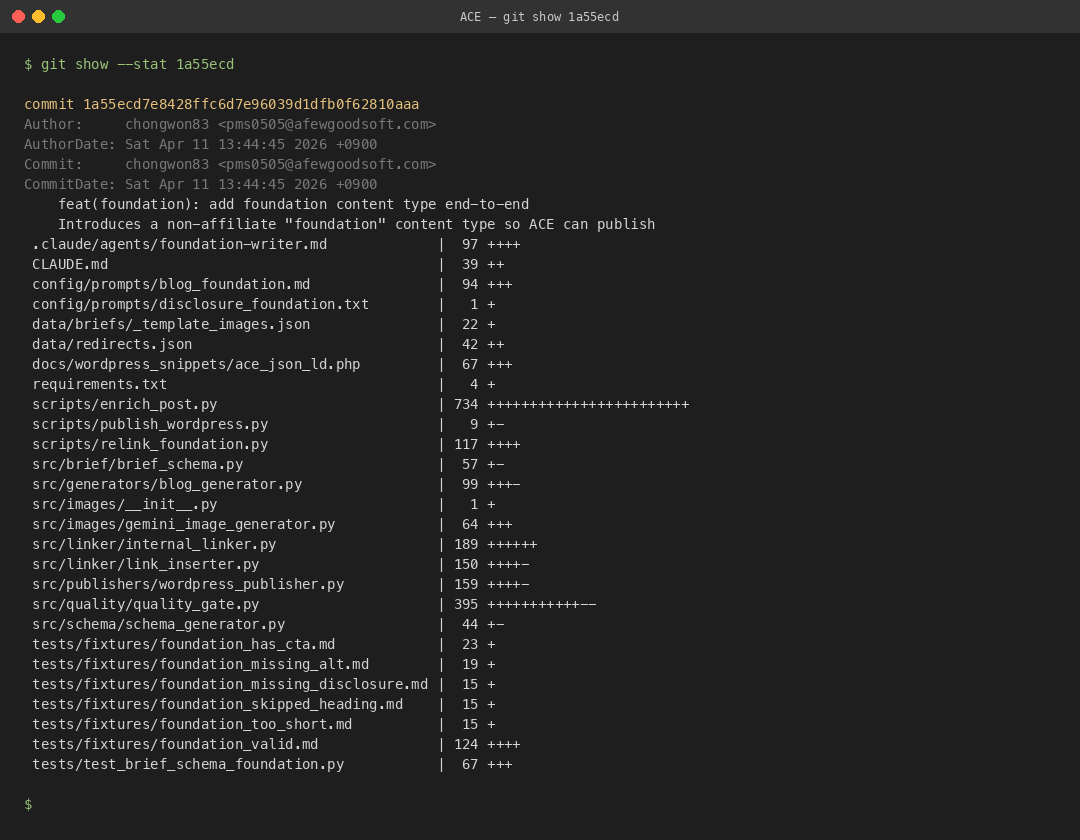1080x840 pixels.
Task: Click the src/quality/quality_gate.py path
Action: click(x=145, y=604)
